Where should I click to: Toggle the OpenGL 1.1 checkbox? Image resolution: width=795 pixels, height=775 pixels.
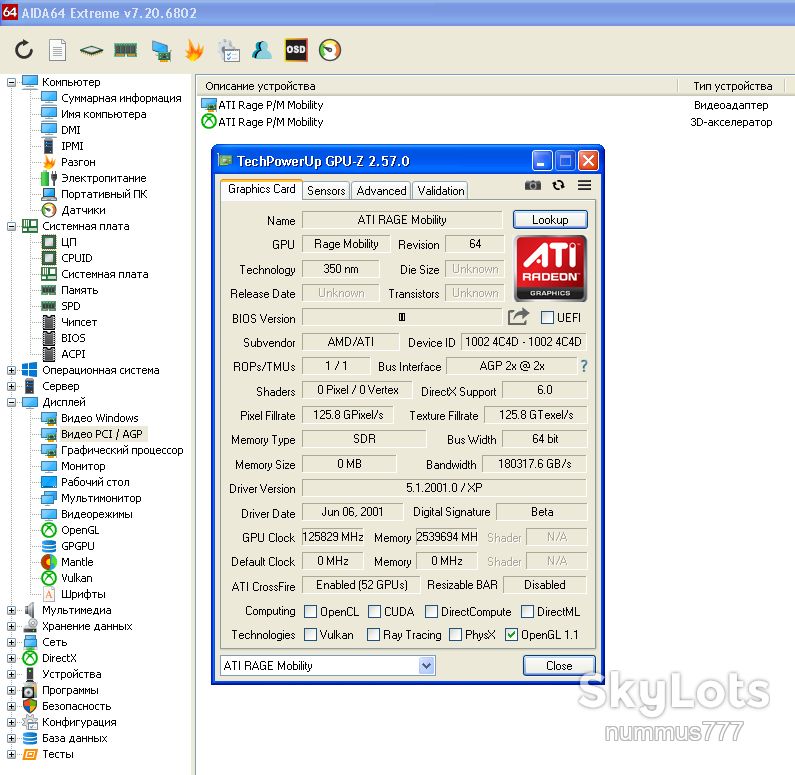click(x=512, y=635)
